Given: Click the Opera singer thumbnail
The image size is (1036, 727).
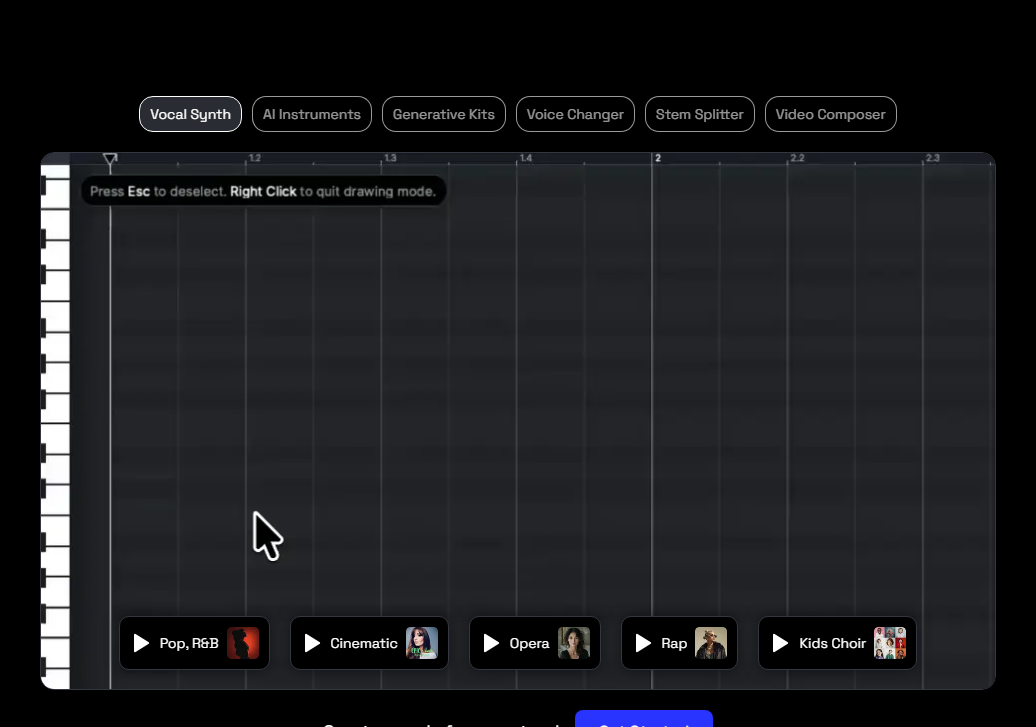Looking at the screenshot, I should pyautogui.click(x=574, y=643).
